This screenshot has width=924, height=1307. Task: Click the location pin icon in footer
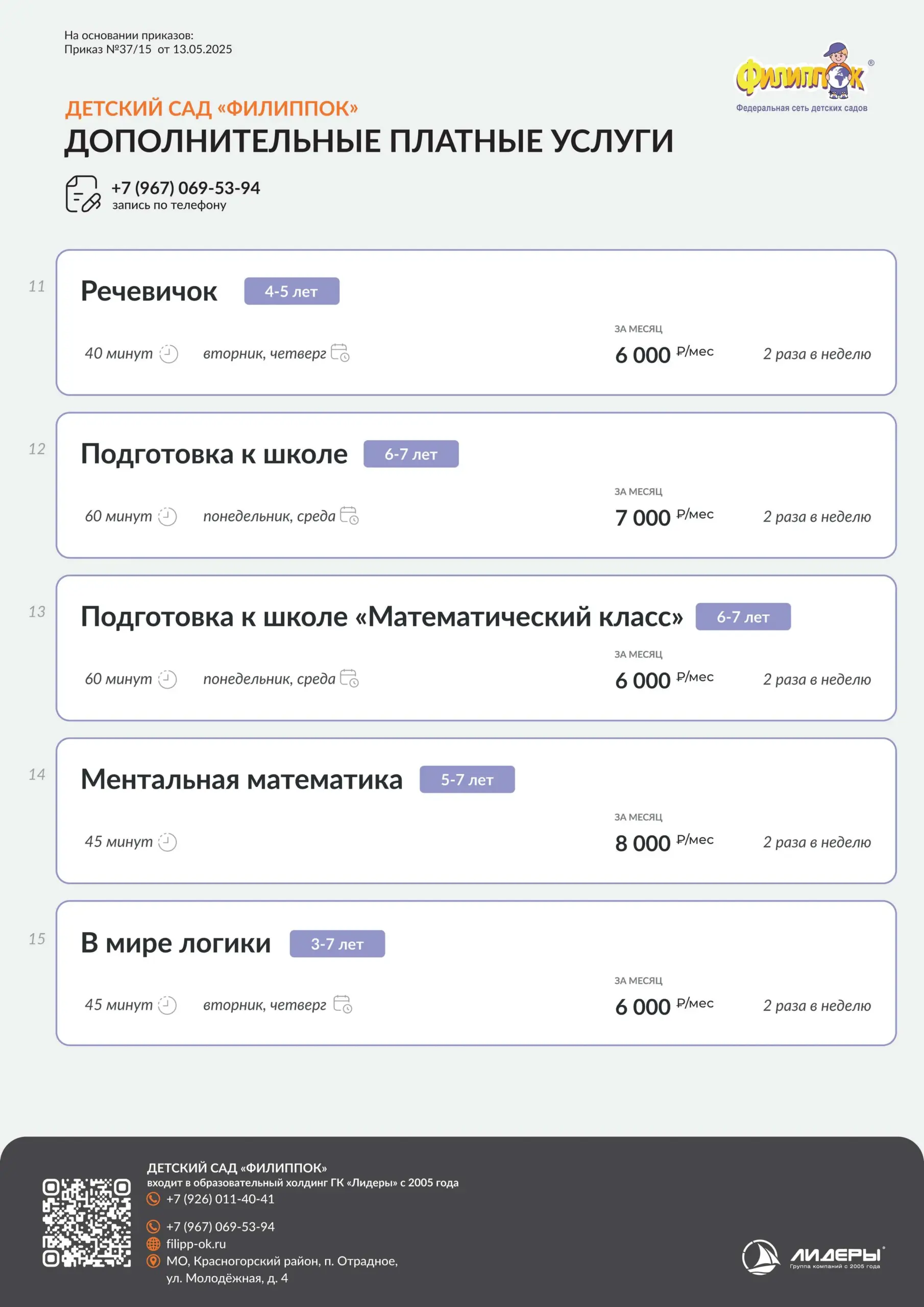[x=153, y=1261]
